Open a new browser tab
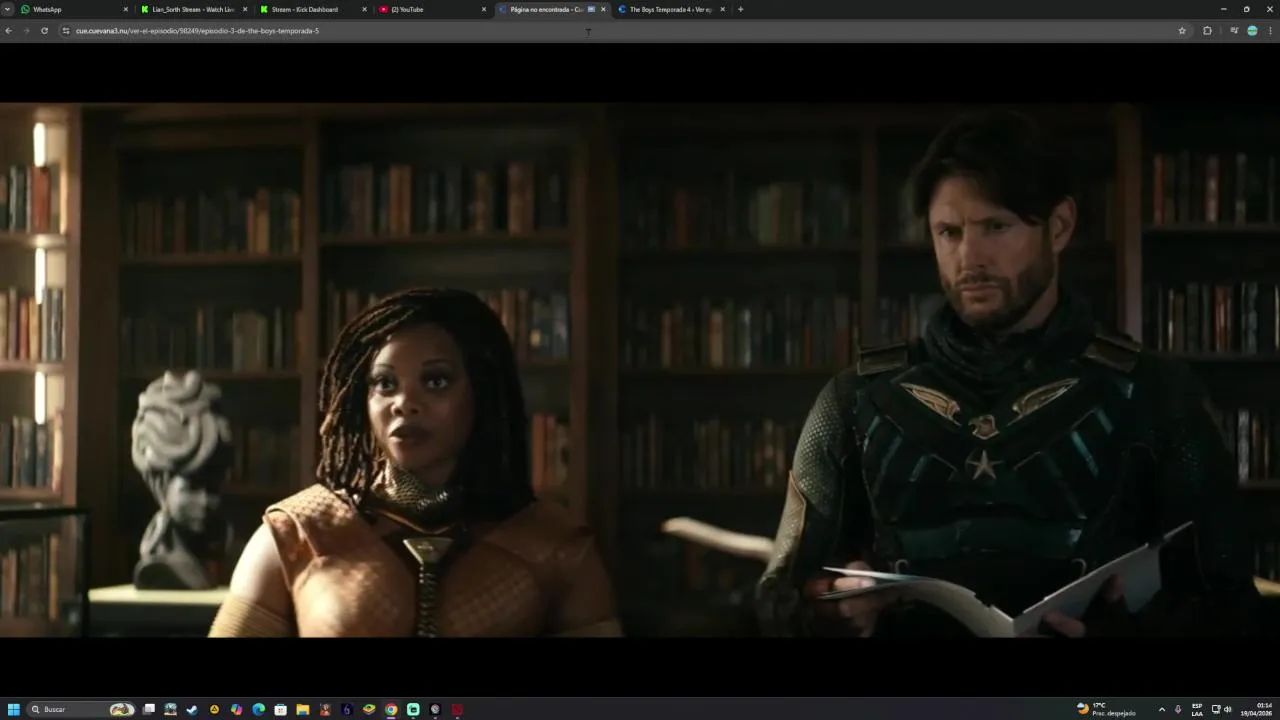This screenshot has height=720, width=1280. coord(740,9)
